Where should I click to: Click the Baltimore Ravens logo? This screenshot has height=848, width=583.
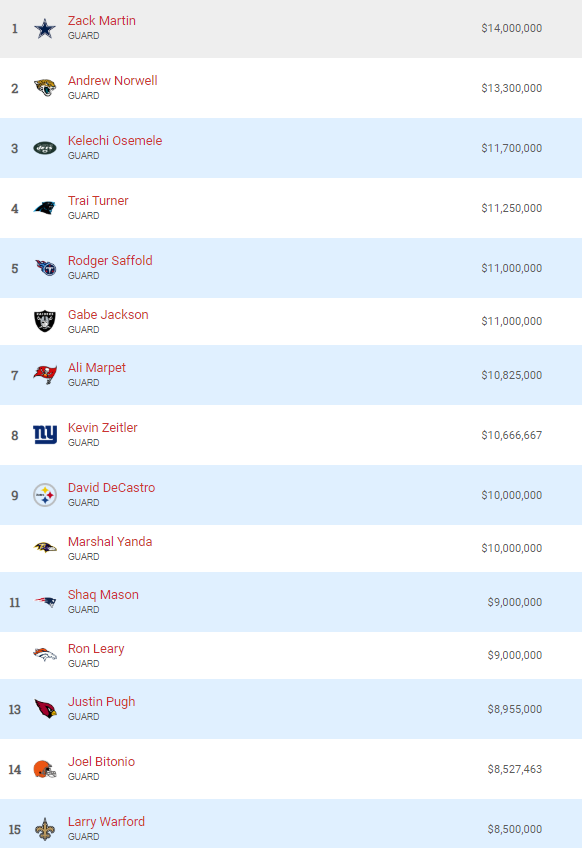[45, 548]
